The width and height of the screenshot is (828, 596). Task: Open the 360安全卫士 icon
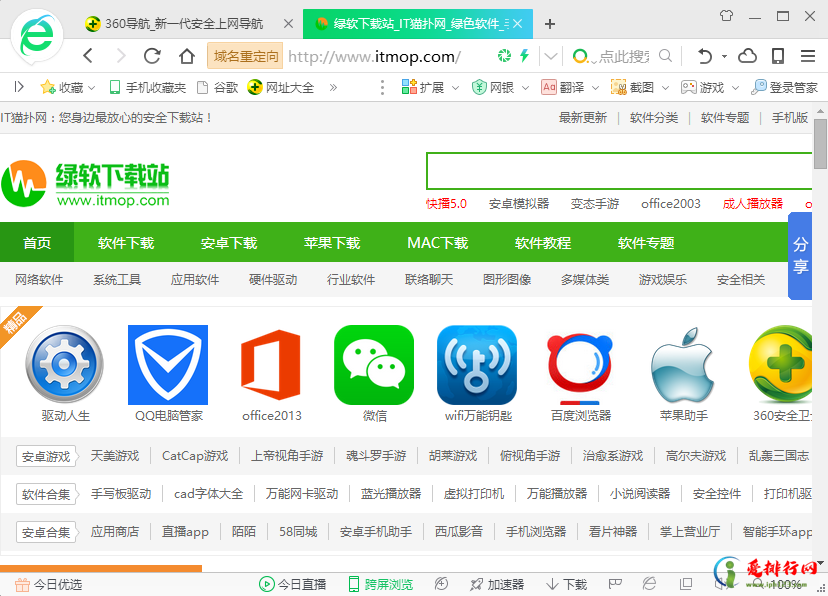point(780,365)
